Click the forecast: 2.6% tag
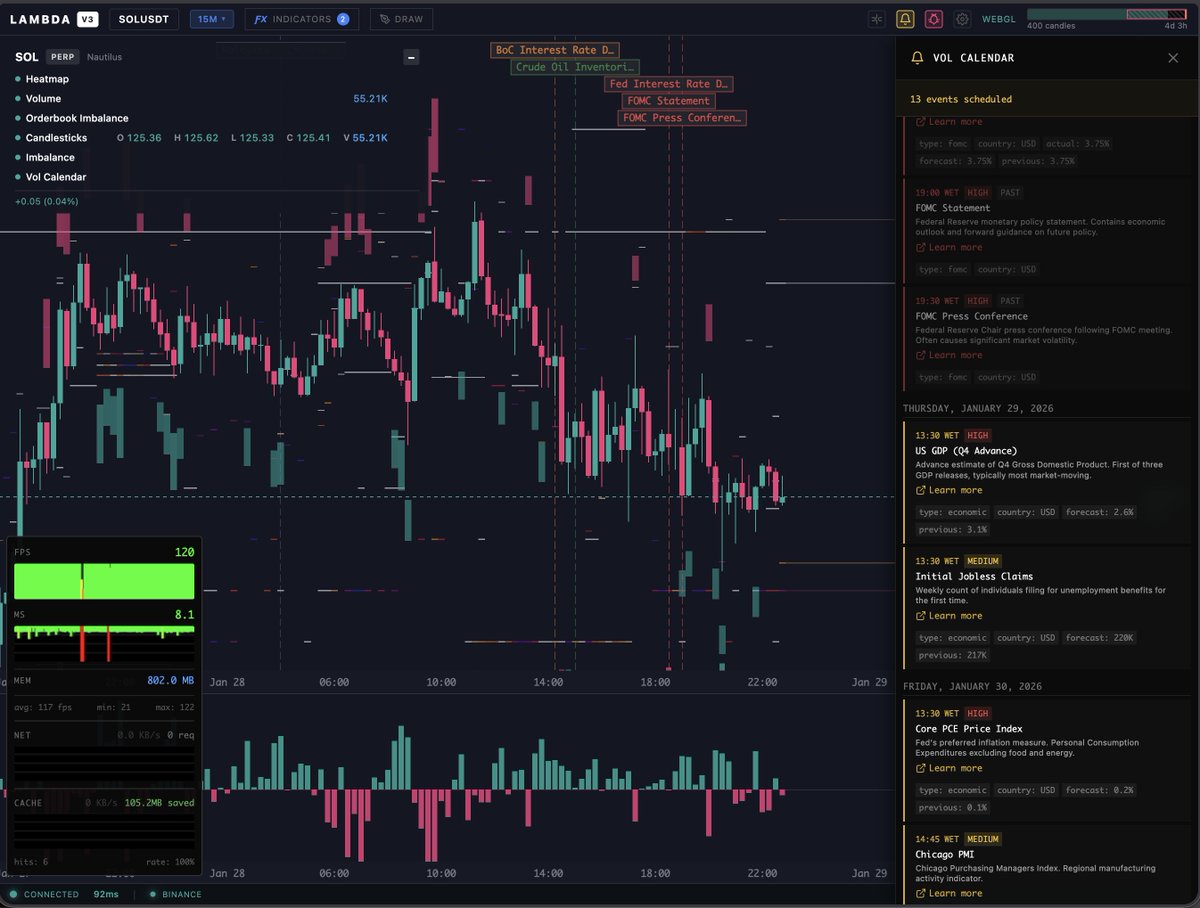 click(x=1099, y=512)
